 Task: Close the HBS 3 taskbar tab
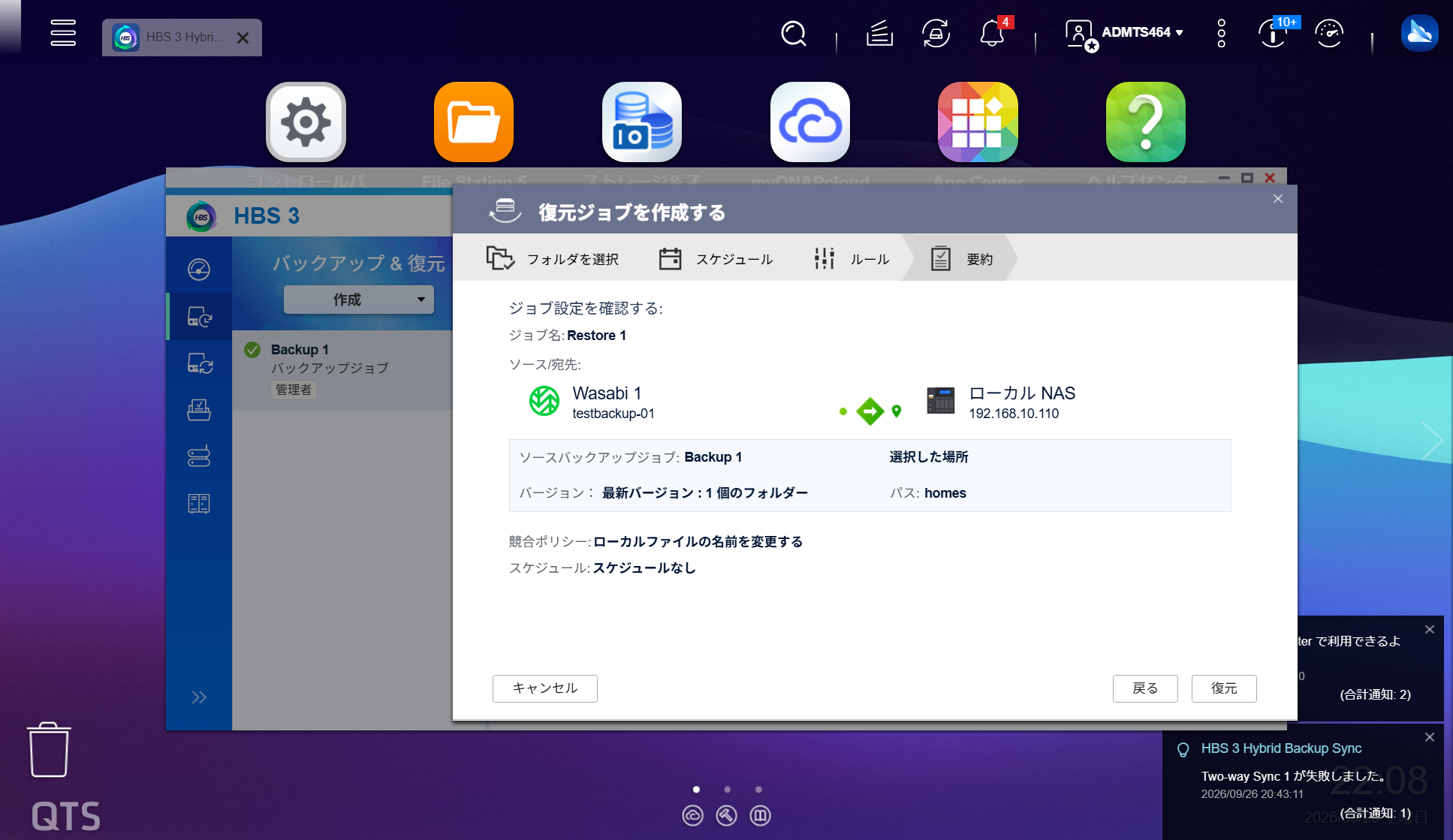[x=243, y=38]
